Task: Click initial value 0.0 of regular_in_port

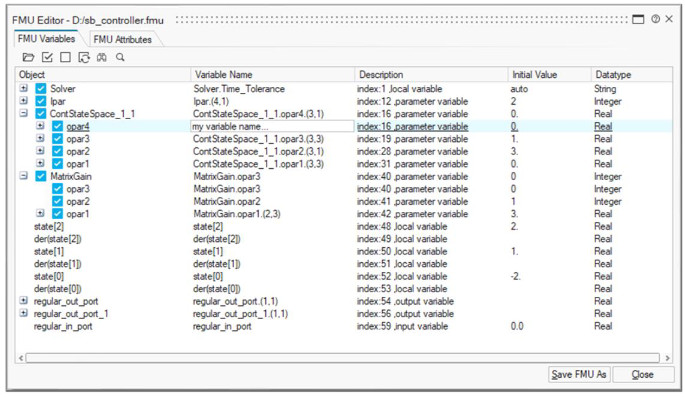Action: [517, 326]
